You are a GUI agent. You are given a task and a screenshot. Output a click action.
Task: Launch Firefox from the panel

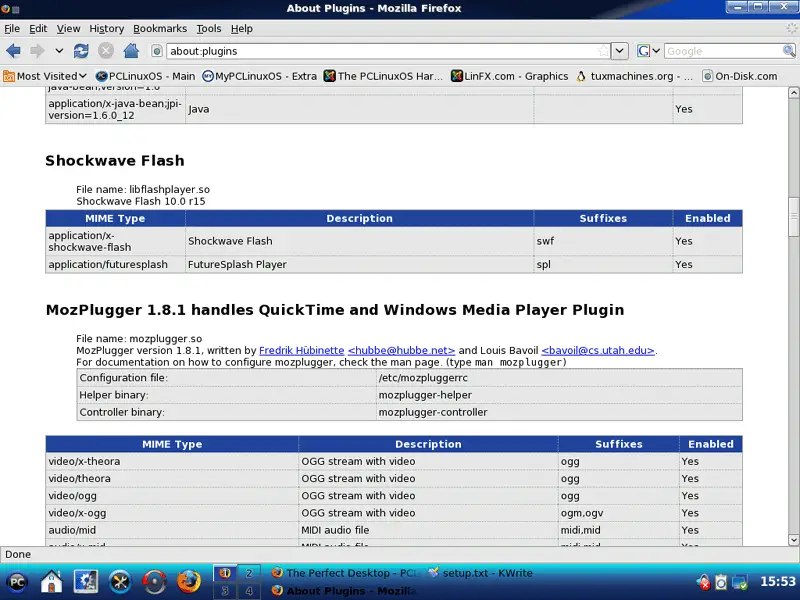[189, 582]
